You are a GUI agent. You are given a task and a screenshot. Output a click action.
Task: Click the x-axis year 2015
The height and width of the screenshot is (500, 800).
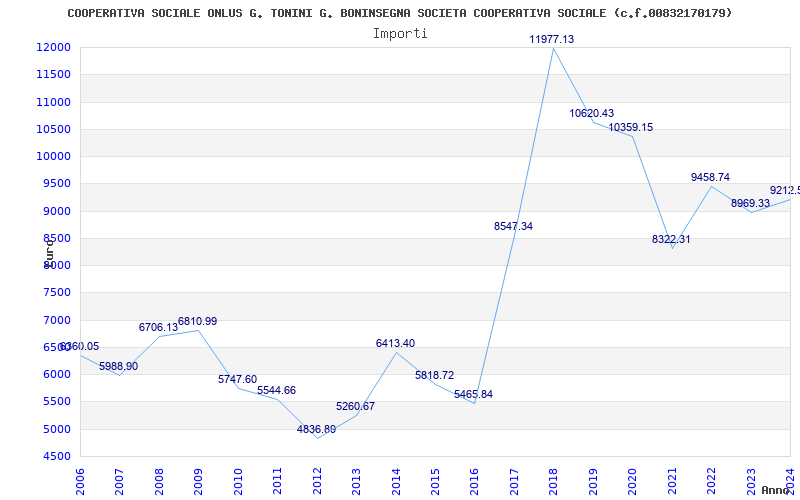click(435, 481)
